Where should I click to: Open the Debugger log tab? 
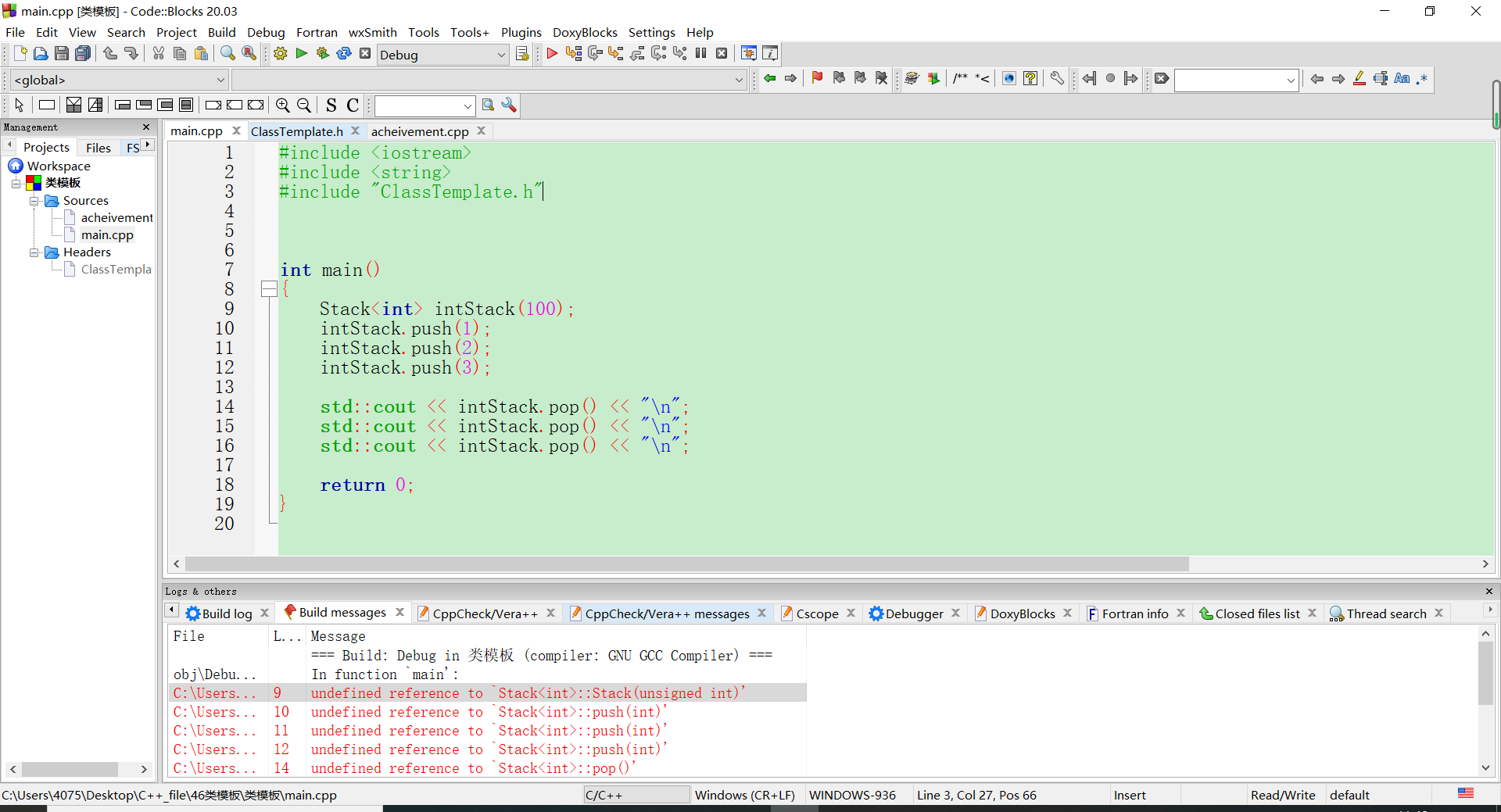(x=914, y=613)
